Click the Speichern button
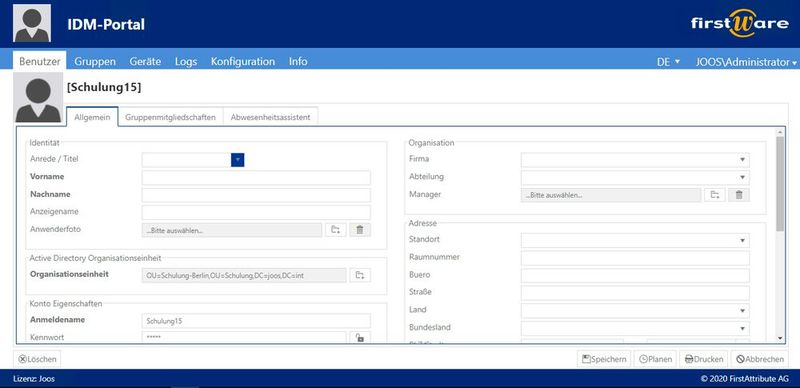Screen dimensions: 800x388 pos(604,359)
